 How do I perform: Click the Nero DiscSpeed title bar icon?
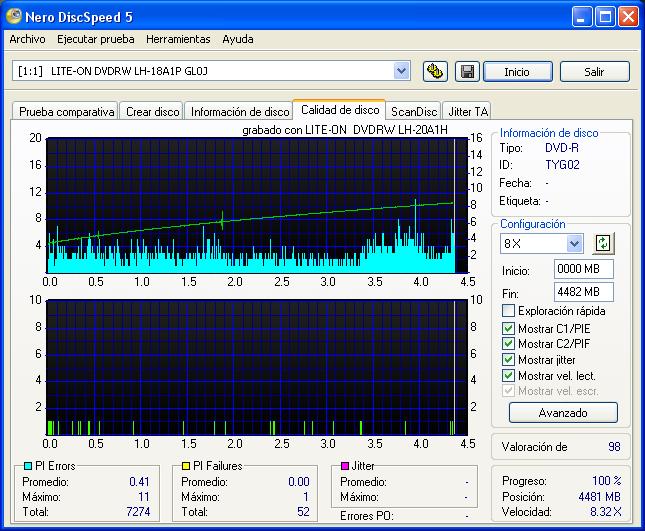[14, 17]
